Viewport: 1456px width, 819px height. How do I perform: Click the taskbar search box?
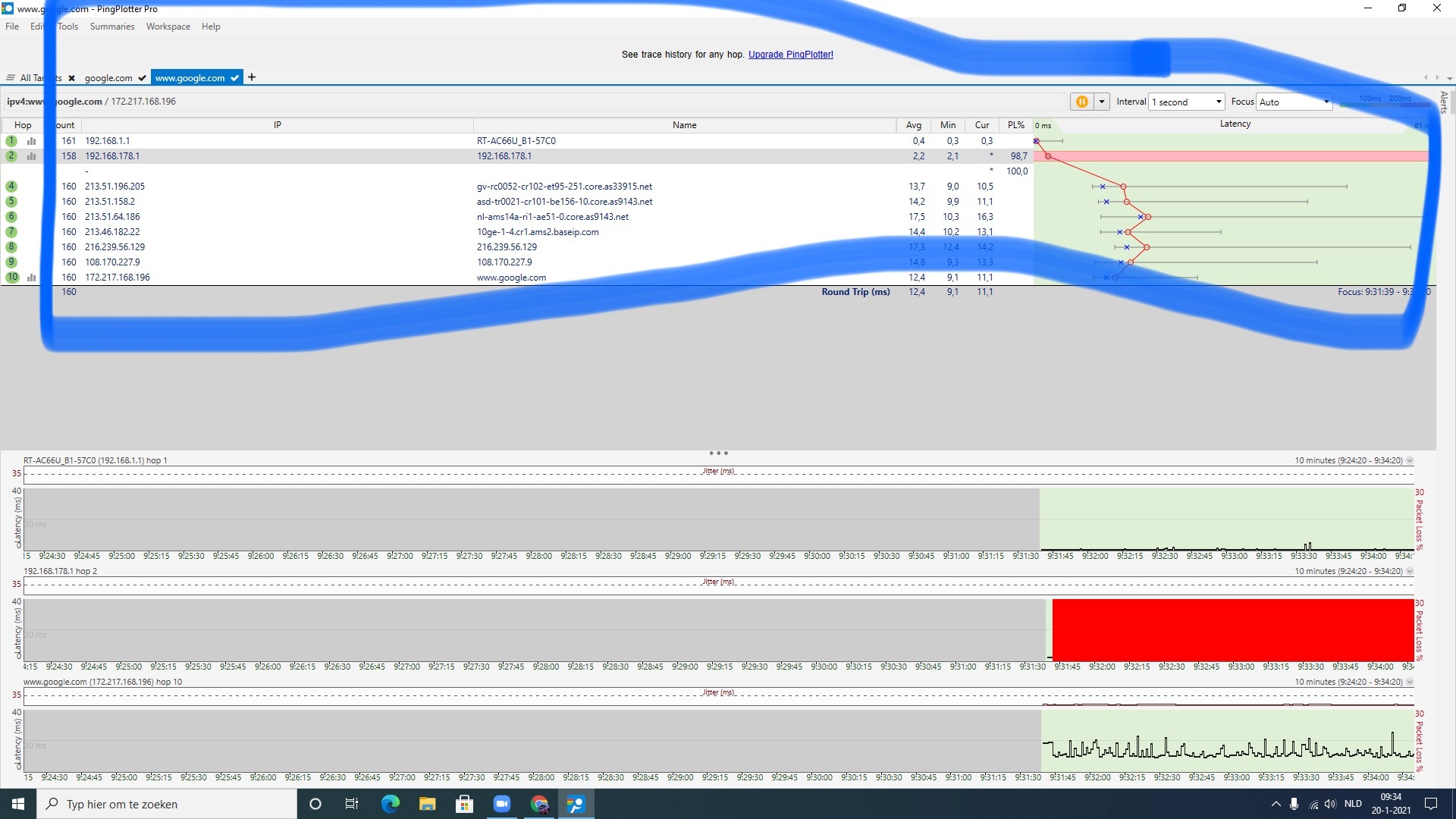pos(167,804)
